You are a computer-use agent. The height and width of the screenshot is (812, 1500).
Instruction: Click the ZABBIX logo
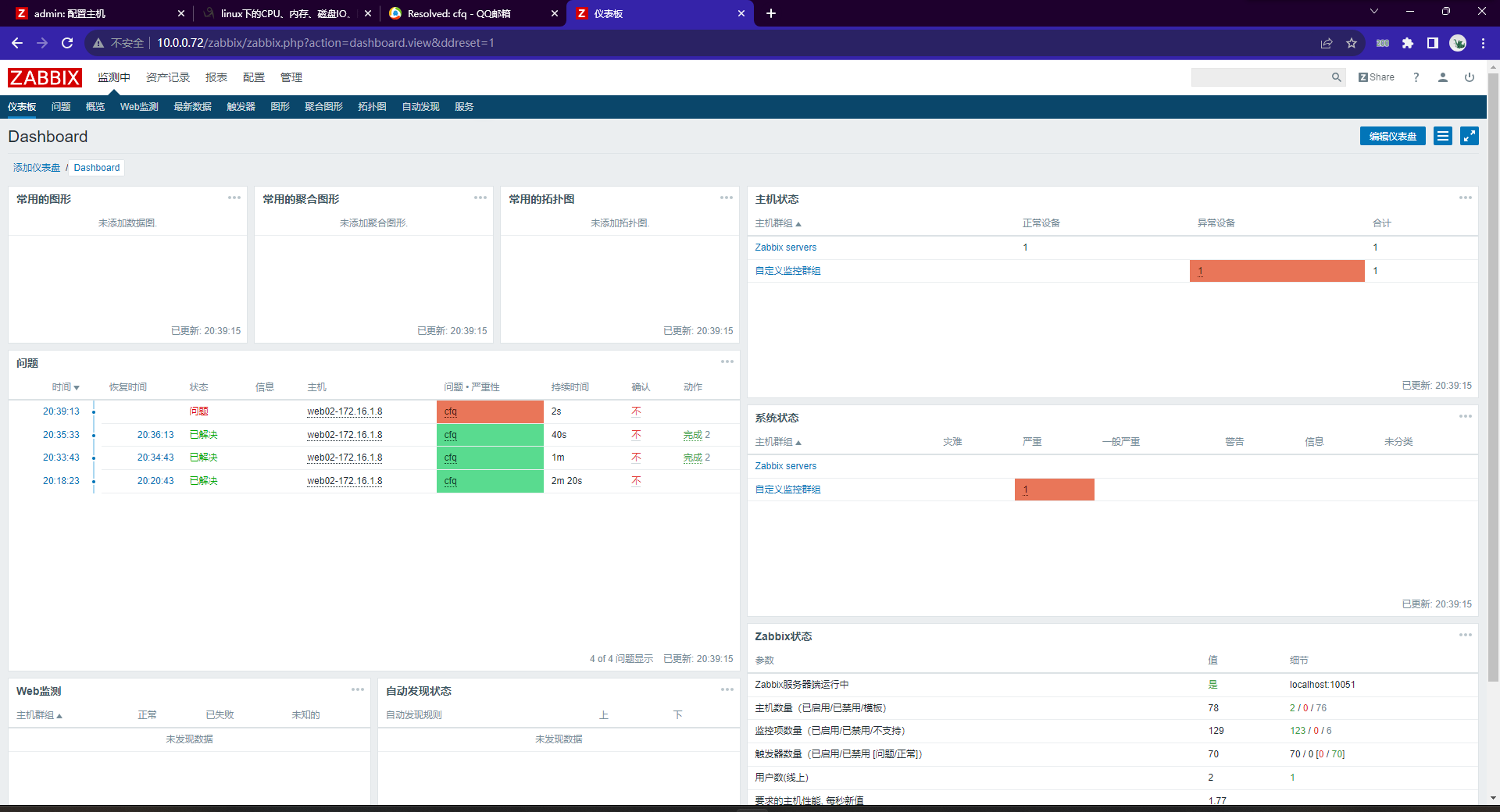[x=45, y=77]
